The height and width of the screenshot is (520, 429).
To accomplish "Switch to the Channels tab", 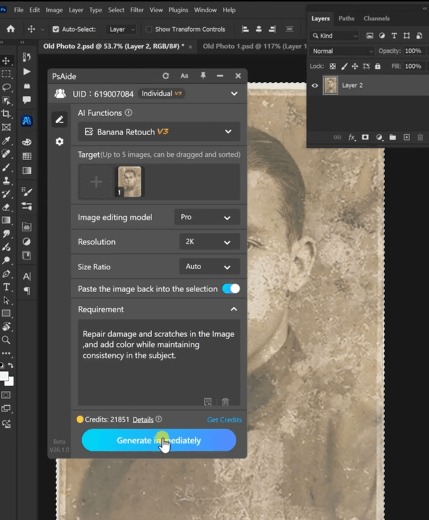I will pyautogui.click(x=376, y=18).
